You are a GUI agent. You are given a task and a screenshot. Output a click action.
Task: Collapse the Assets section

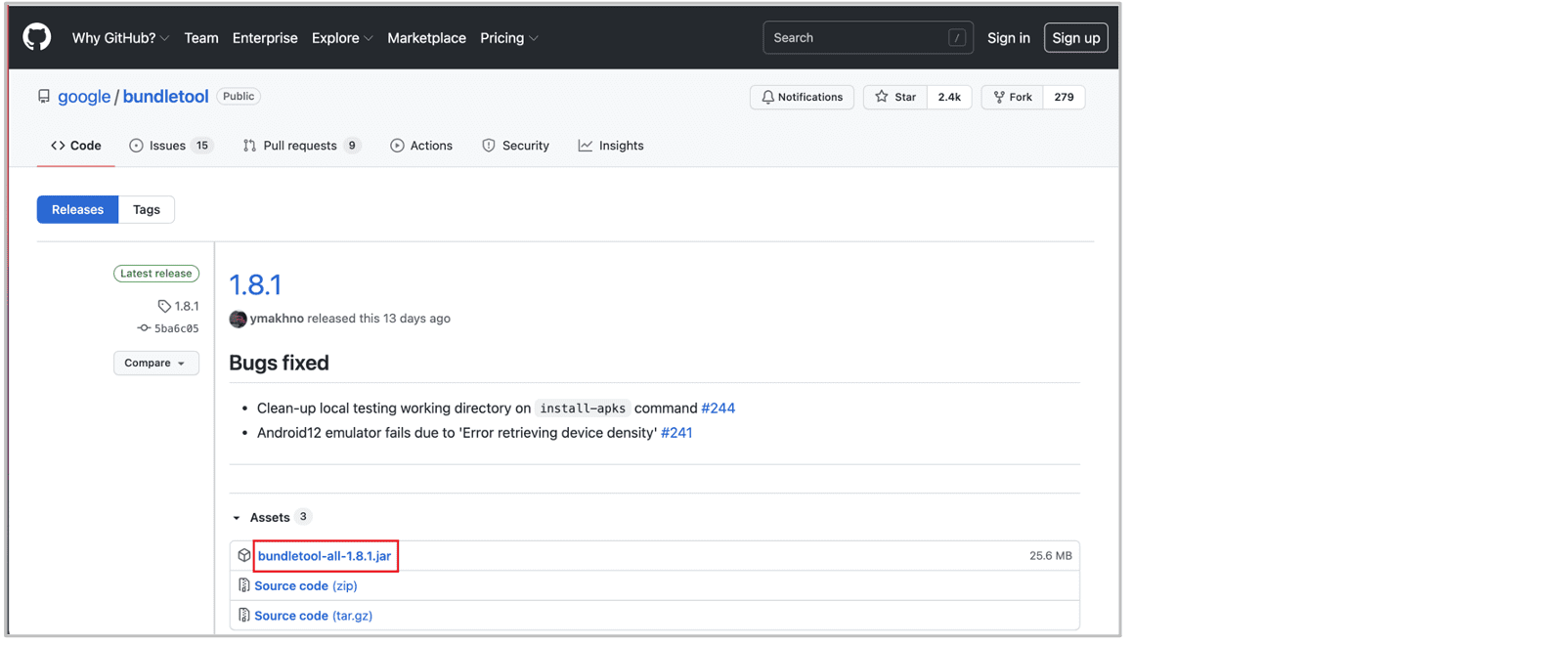coord(237,518)
